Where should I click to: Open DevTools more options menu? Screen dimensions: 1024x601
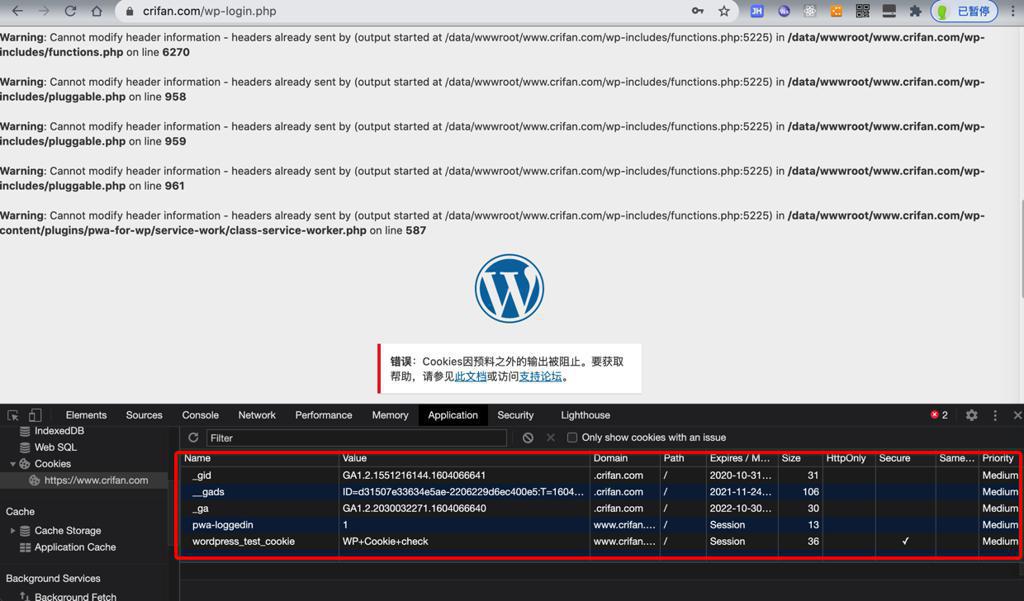tap(995, 415)
